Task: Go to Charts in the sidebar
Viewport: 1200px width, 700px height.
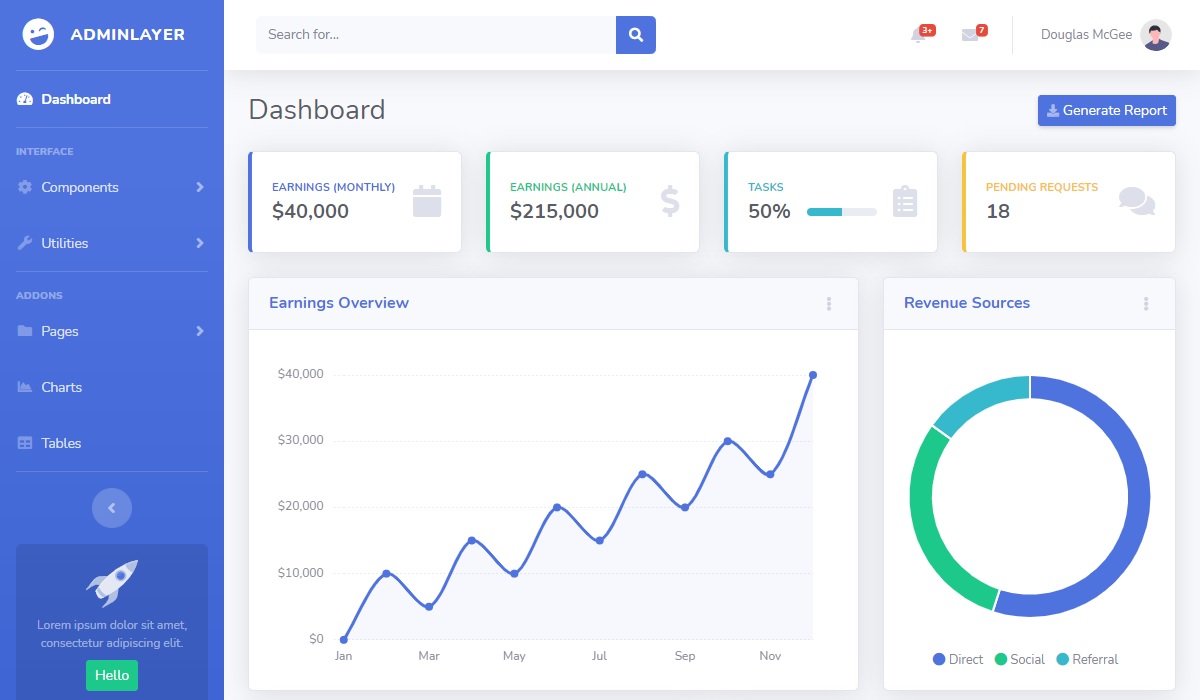Action: (61, 387)
